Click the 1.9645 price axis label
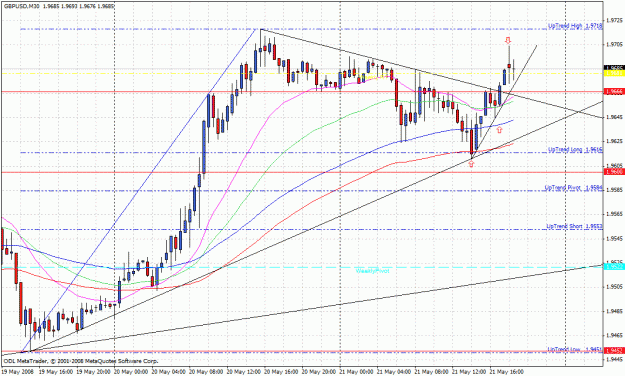 615,117
